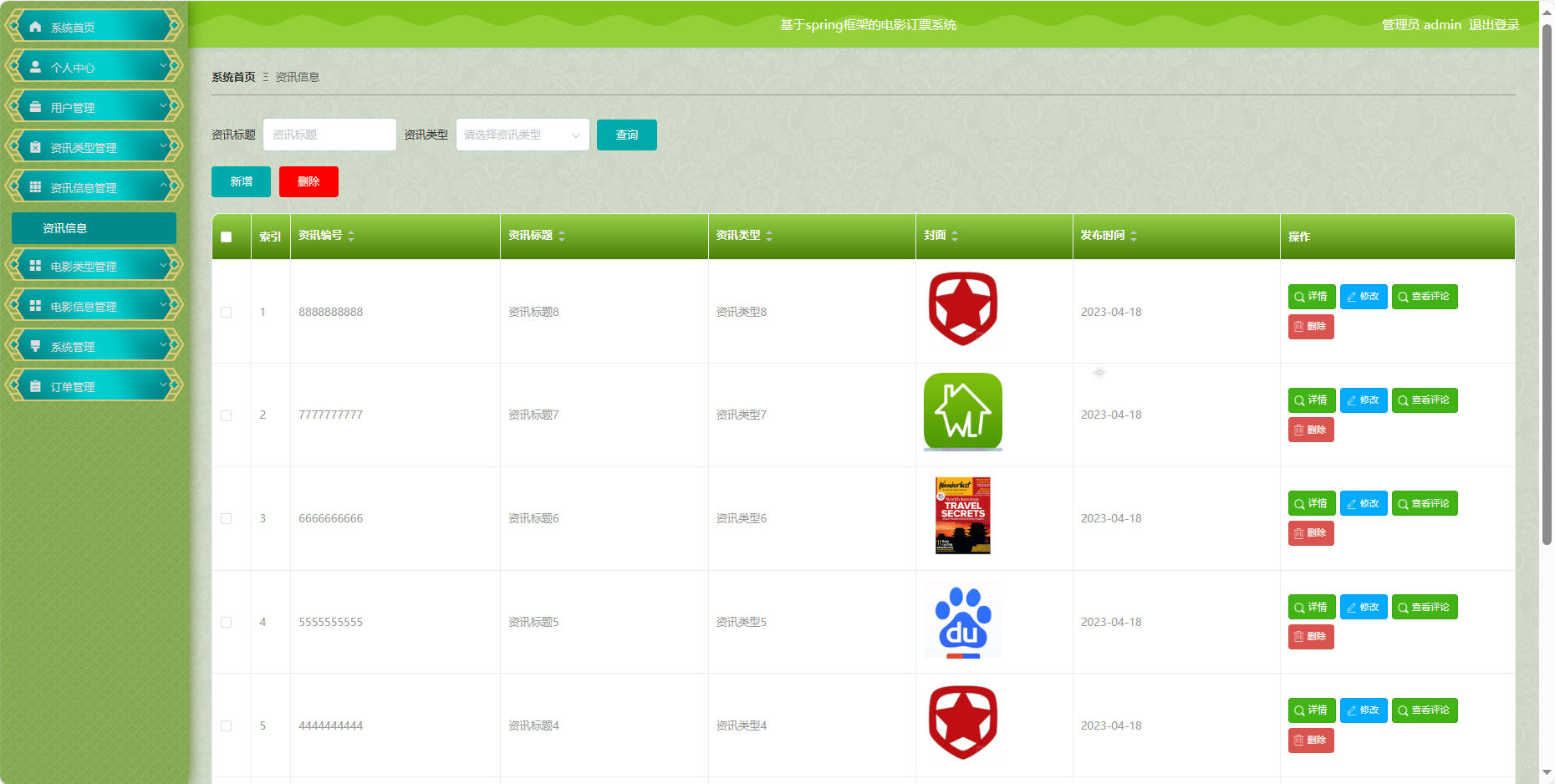
Task: Click the 查询 search button
Action: (x=627, y=135)
